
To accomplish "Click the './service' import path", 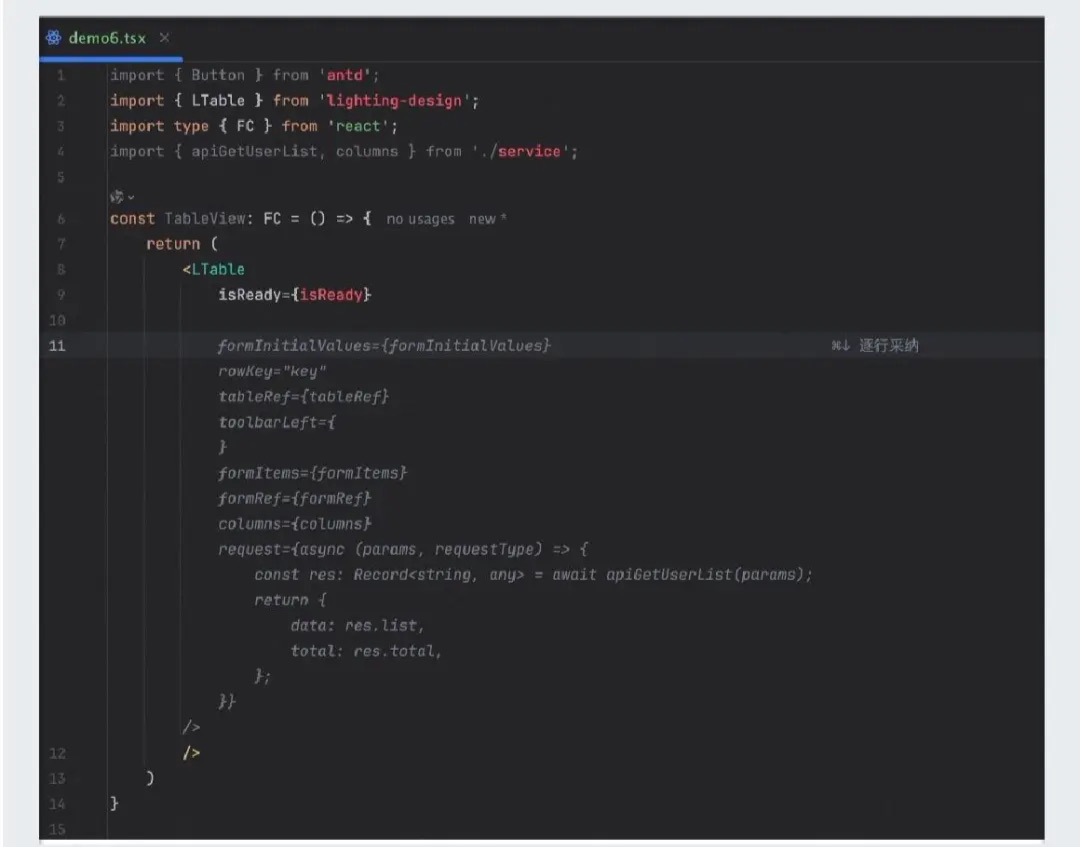I will pyautogui.click(x=521, y=151).
